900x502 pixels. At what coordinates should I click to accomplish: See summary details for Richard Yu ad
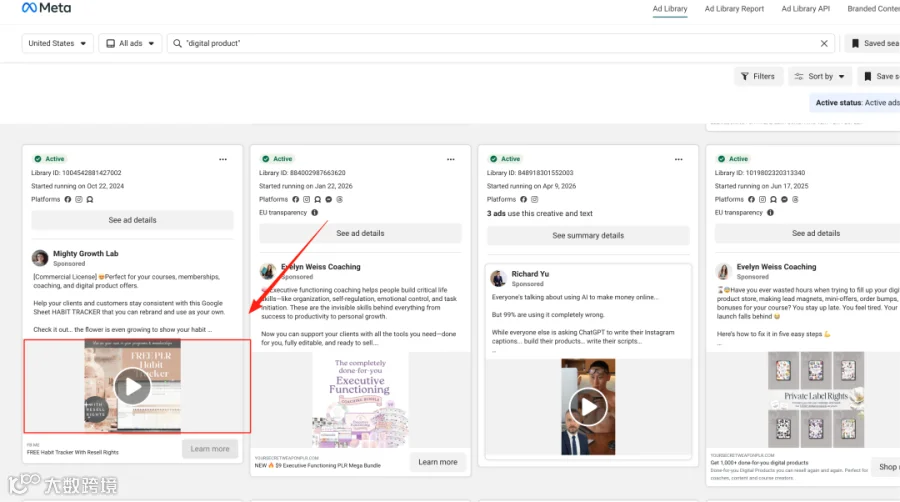point(588,236)
